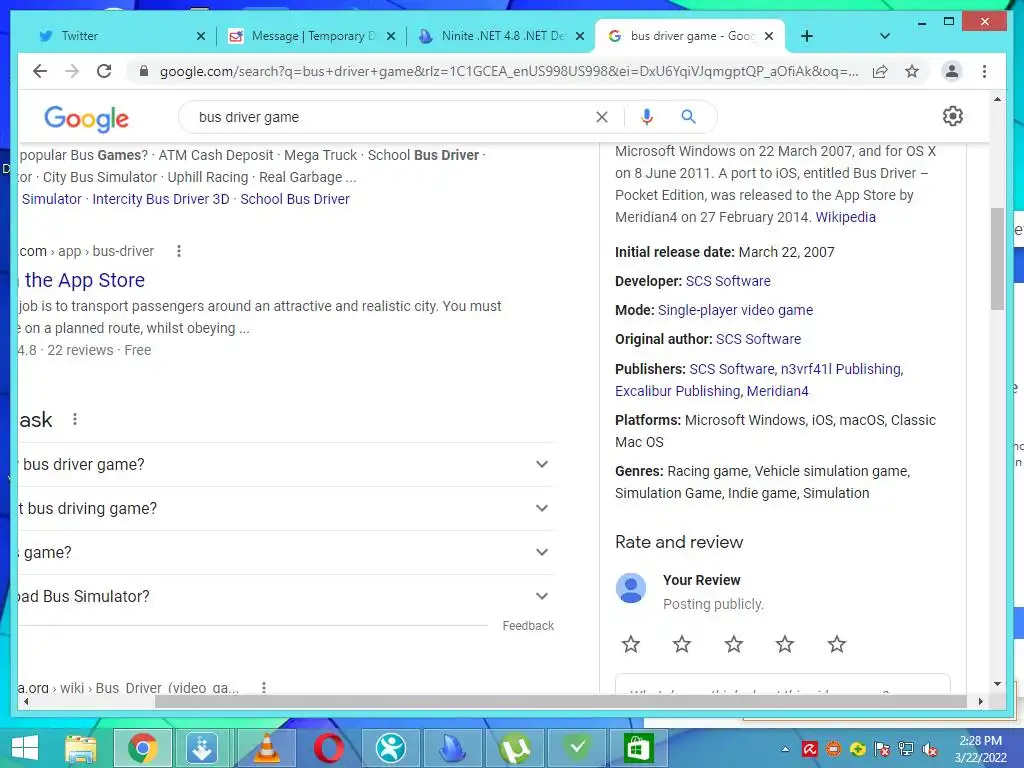
Task: Open uTorrent from the taskbar
Action: point(515,748)
